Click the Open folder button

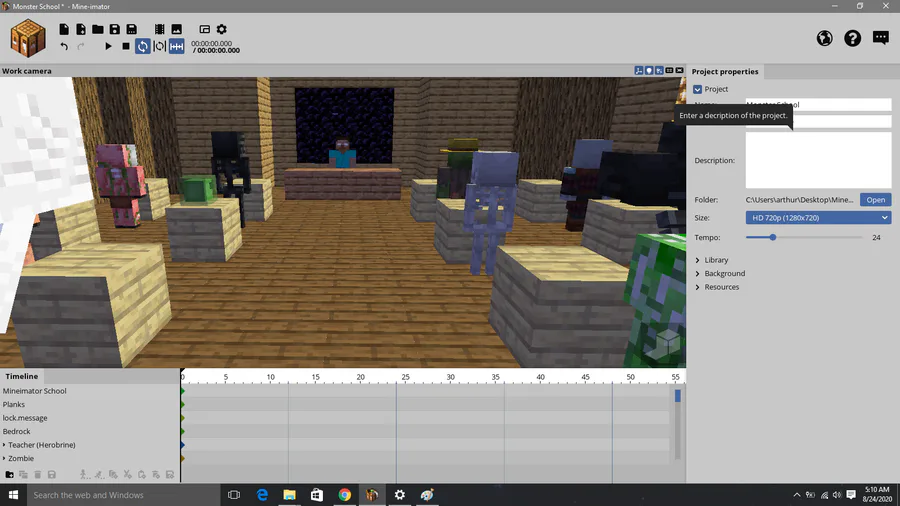pyautogui.click(x=875, y=200)
